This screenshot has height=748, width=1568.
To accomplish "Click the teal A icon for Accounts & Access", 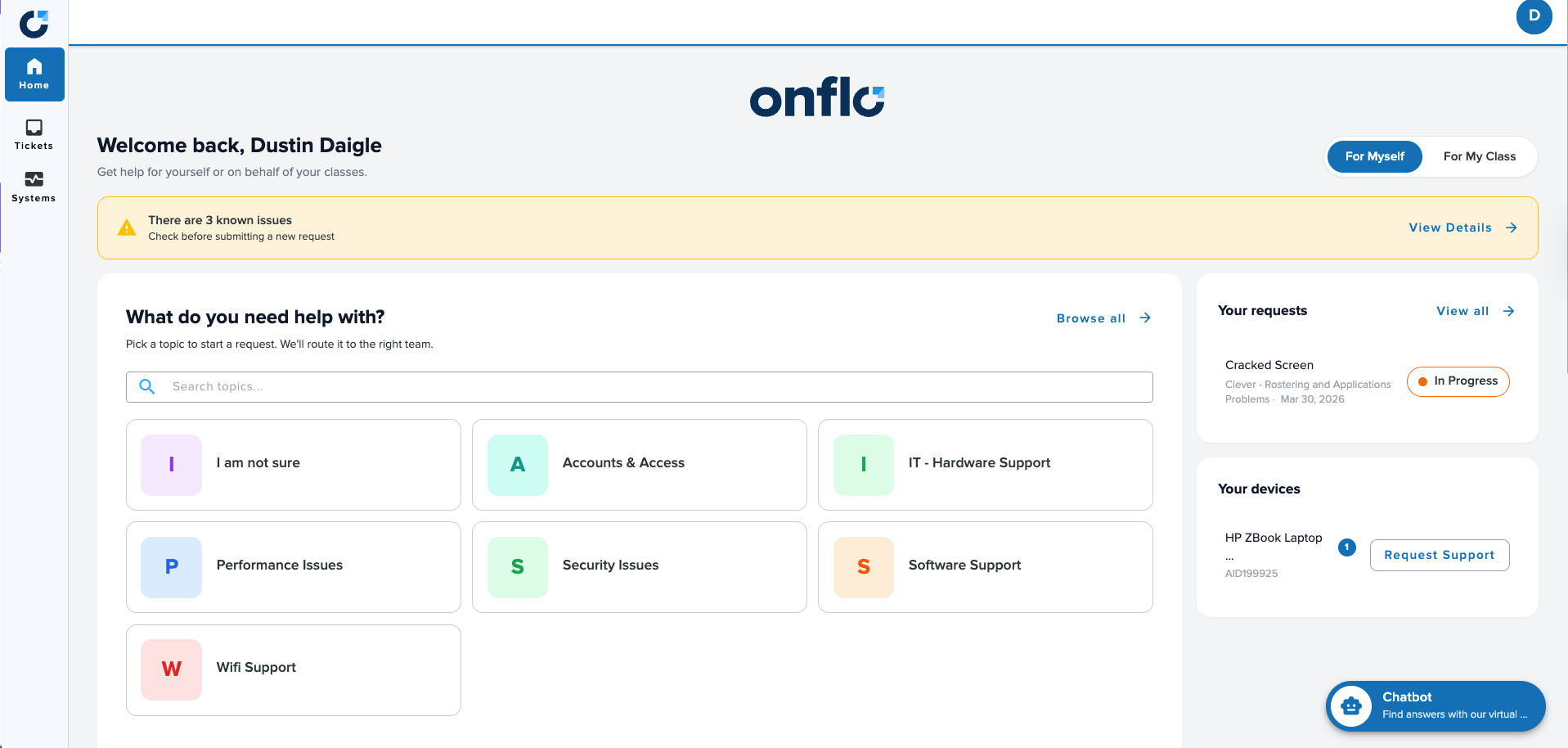I will [518, 465].
